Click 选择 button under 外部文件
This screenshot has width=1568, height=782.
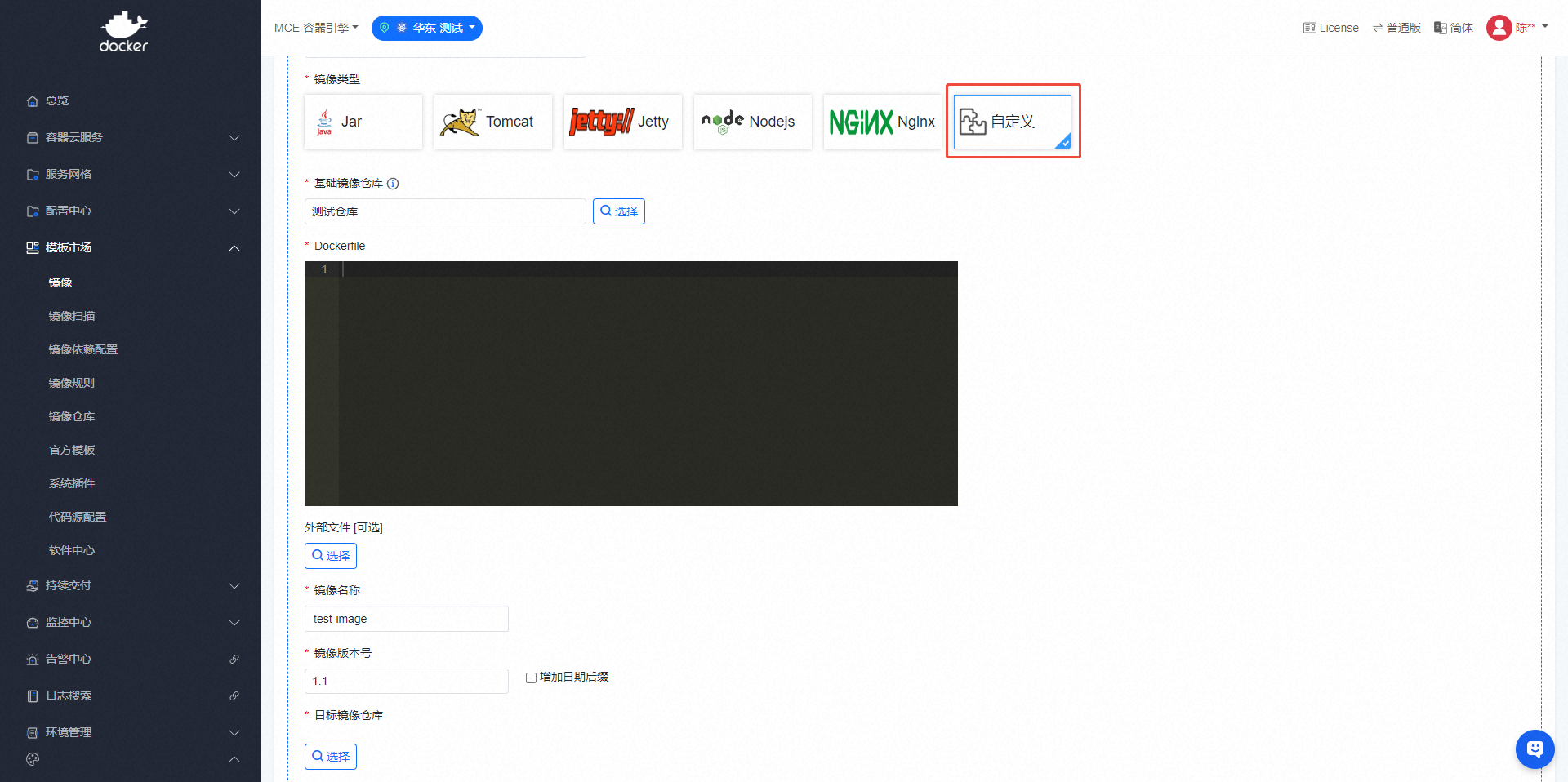(331, 556)
